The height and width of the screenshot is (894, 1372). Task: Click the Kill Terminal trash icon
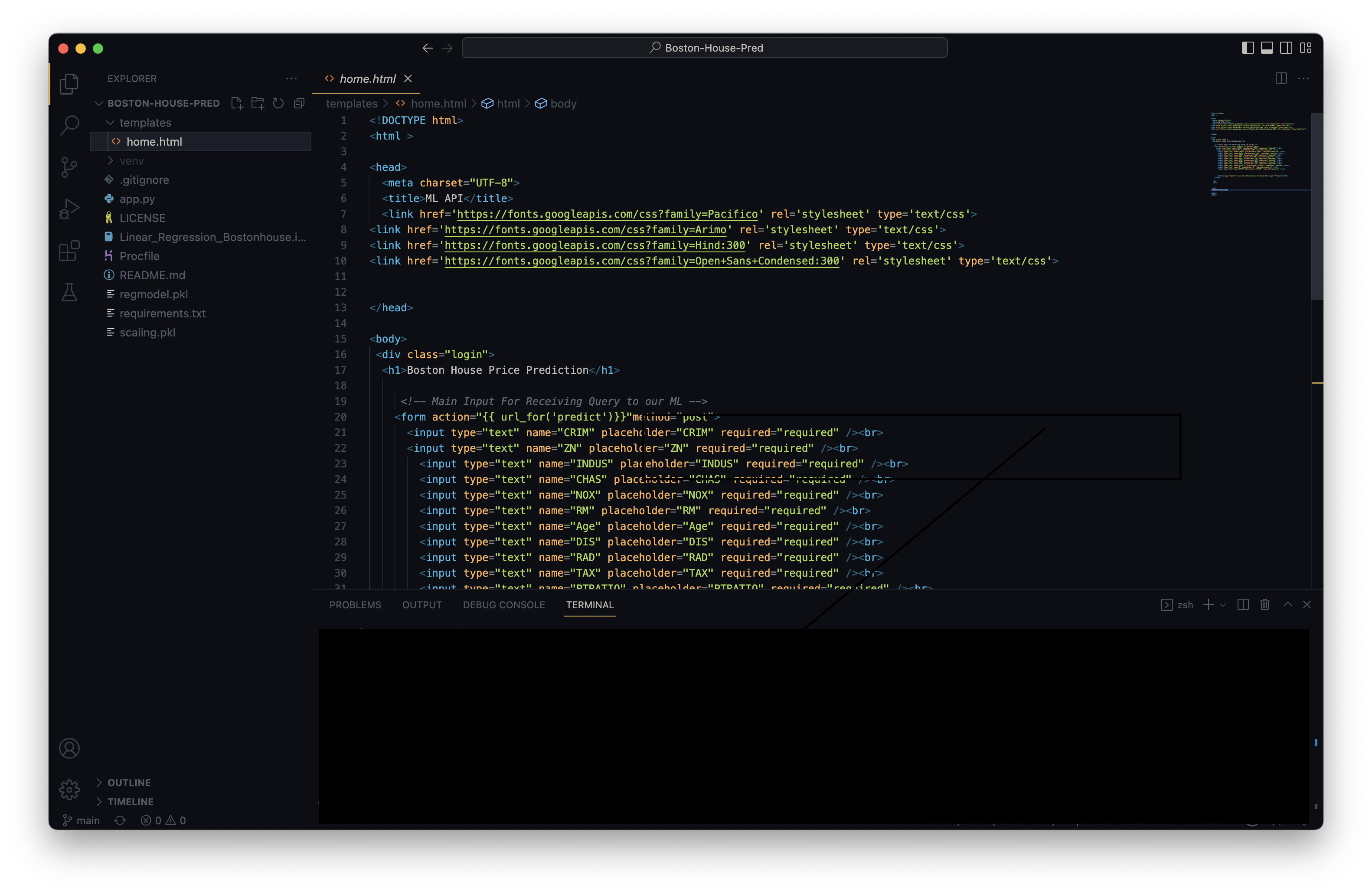point(1265,605)
